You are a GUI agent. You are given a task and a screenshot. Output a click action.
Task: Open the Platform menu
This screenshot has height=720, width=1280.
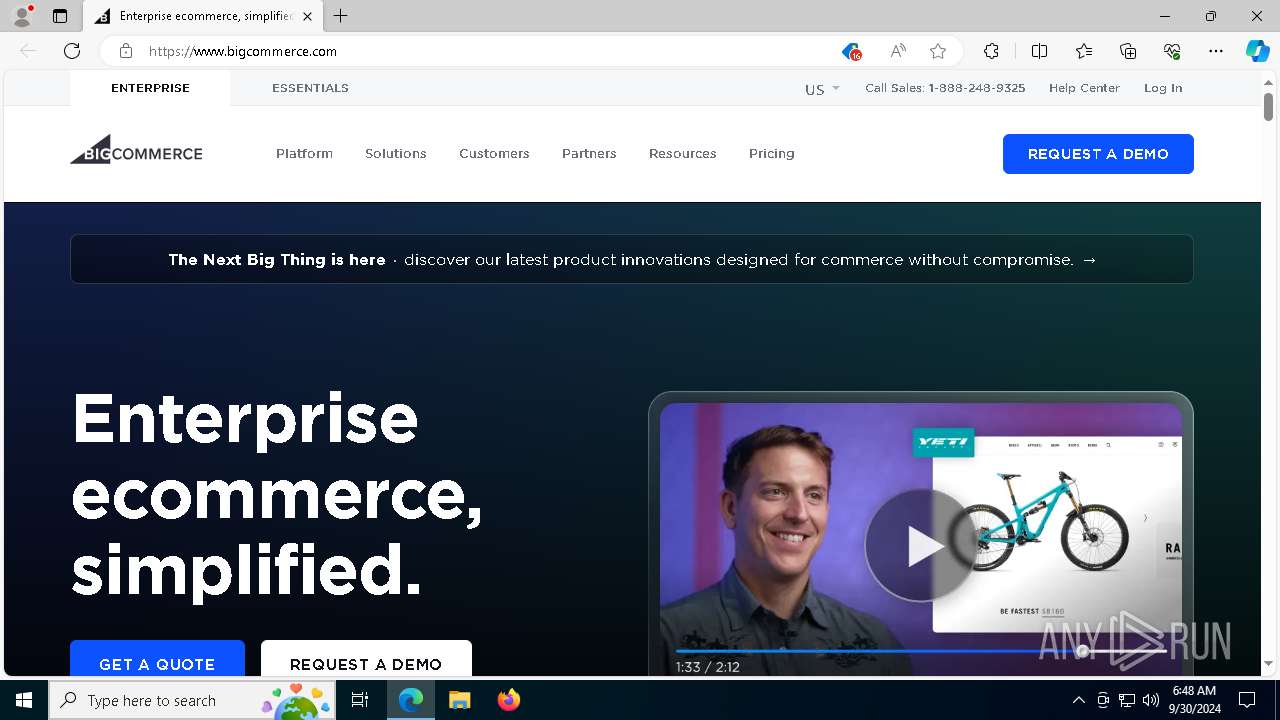click(x=304, y=153)
